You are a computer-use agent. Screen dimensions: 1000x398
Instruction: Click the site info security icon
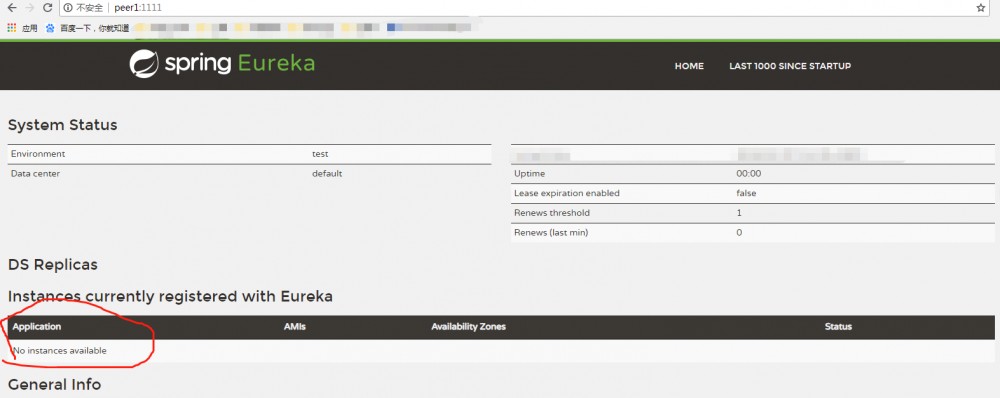[68, 8]
